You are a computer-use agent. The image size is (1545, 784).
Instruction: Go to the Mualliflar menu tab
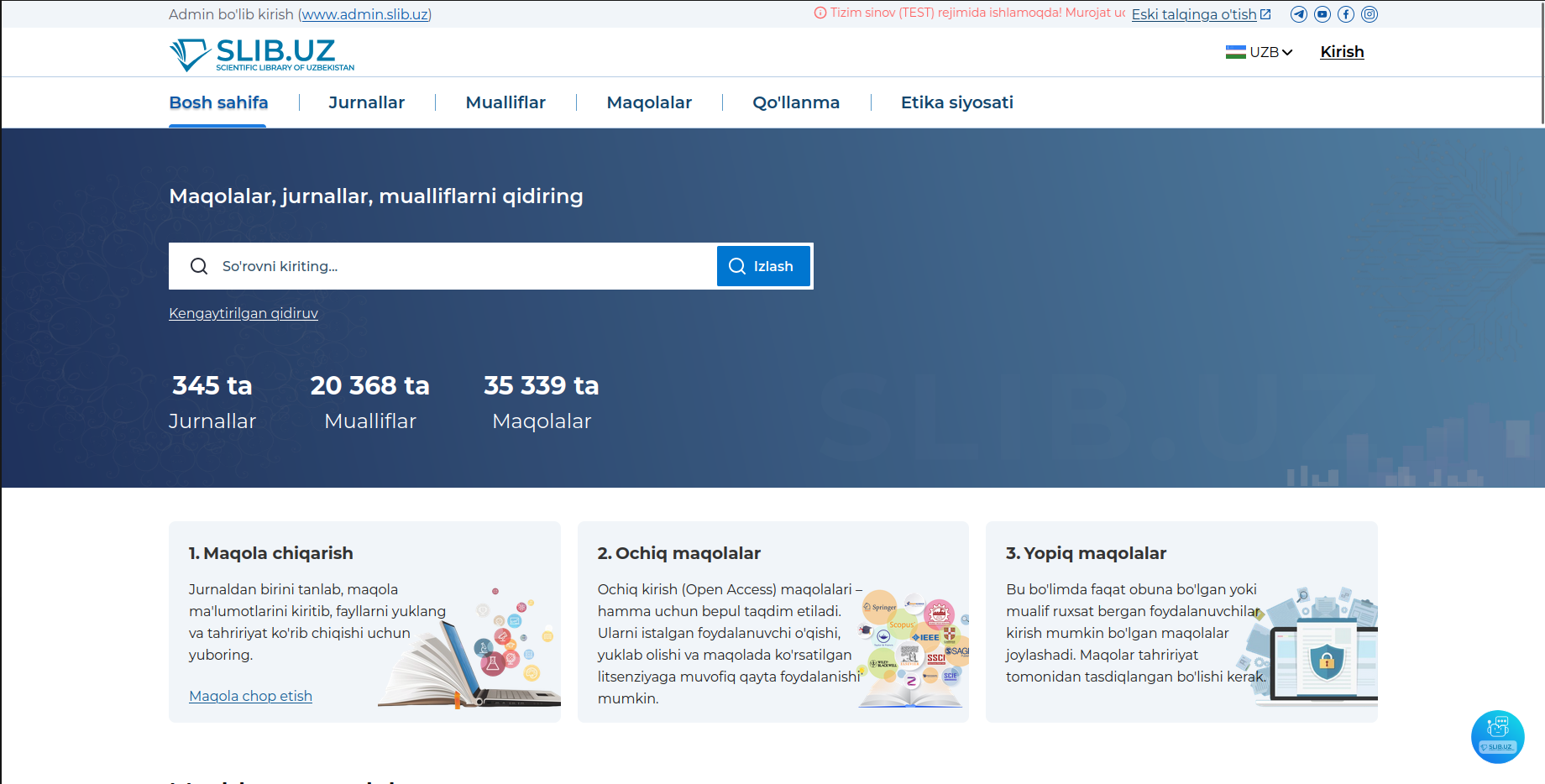tap(505, 102)
